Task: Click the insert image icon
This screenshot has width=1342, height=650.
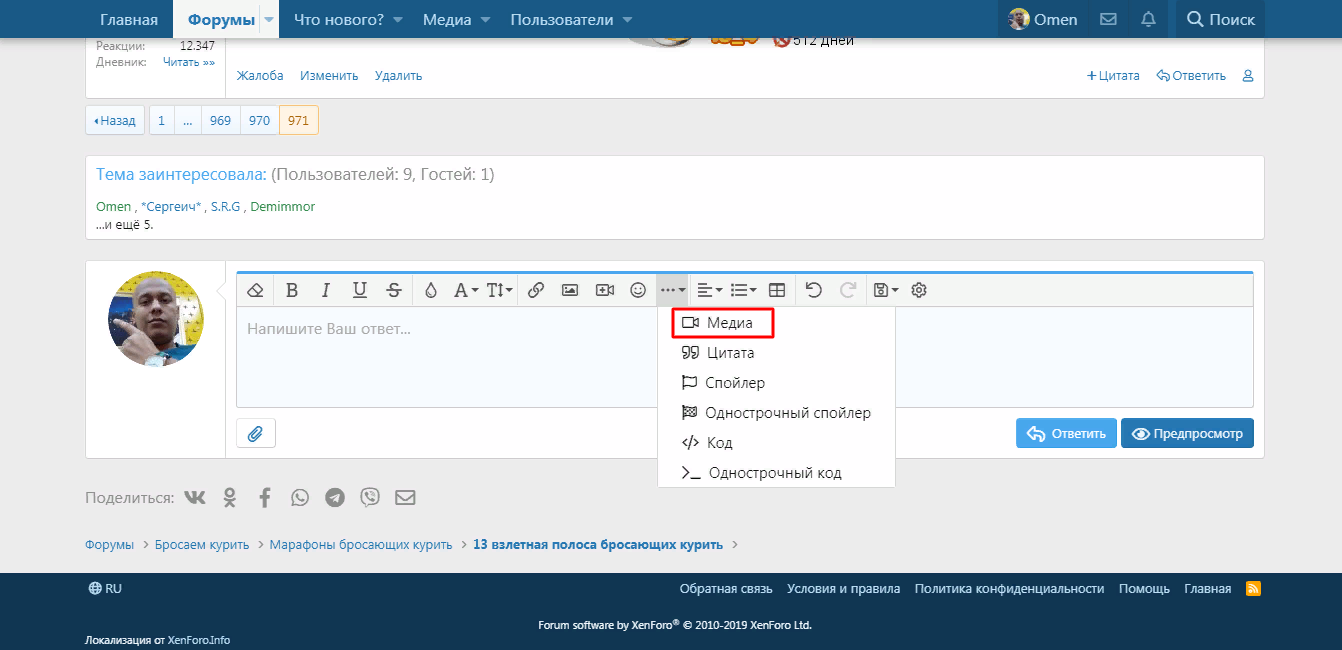Action: (570, 290)
